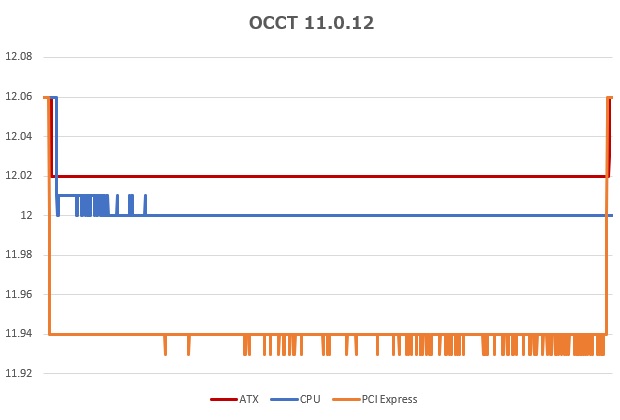Click the 12.06 axis value

[19, 97]
